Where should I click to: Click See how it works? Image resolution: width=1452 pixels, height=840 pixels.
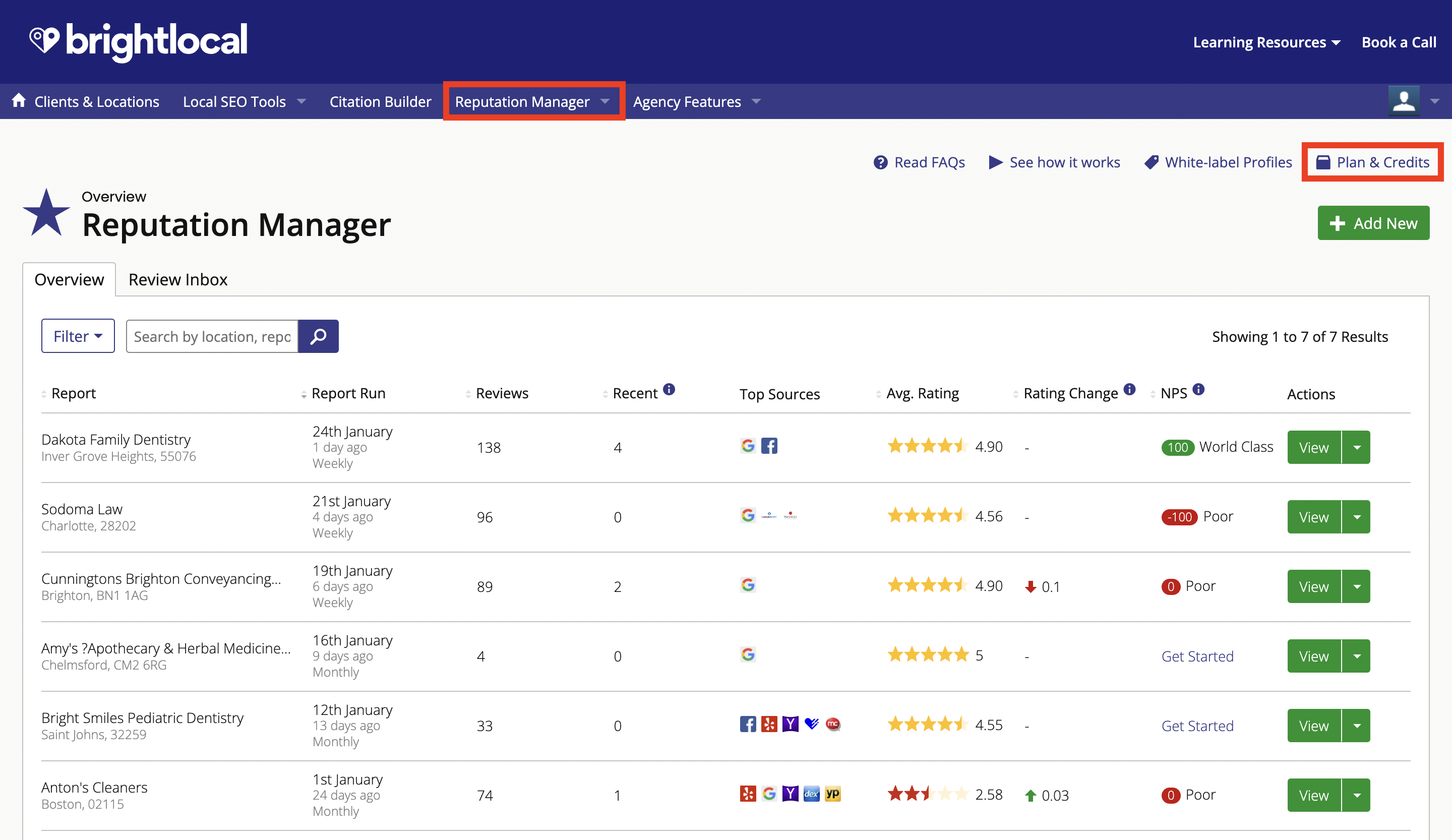tap(1054, 162)
